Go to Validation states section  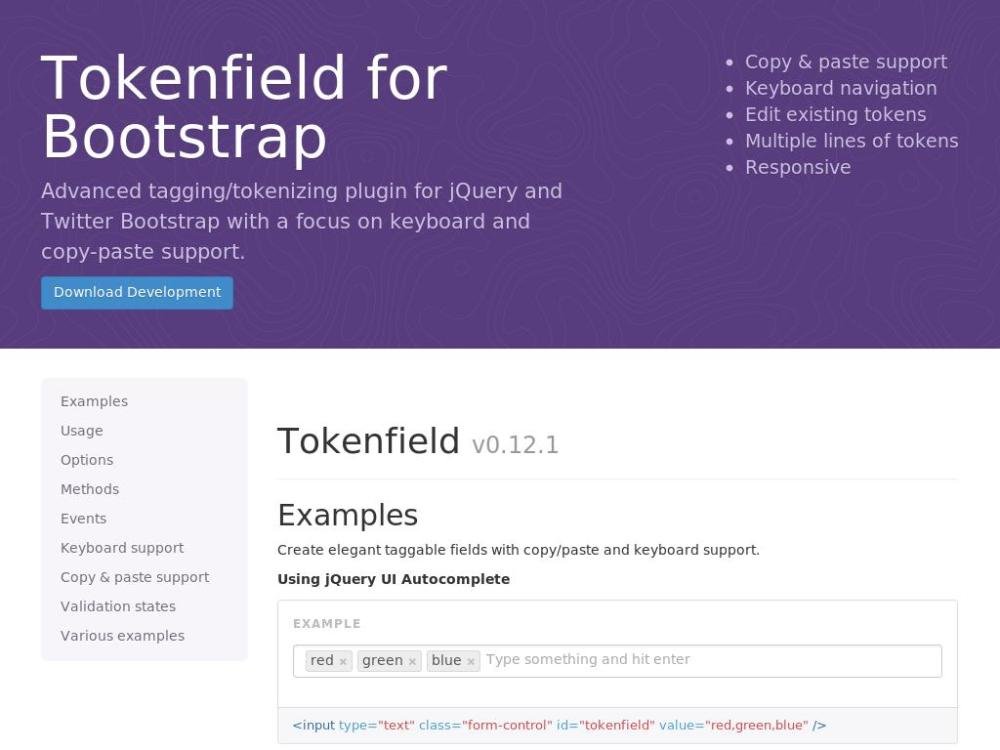118,607
